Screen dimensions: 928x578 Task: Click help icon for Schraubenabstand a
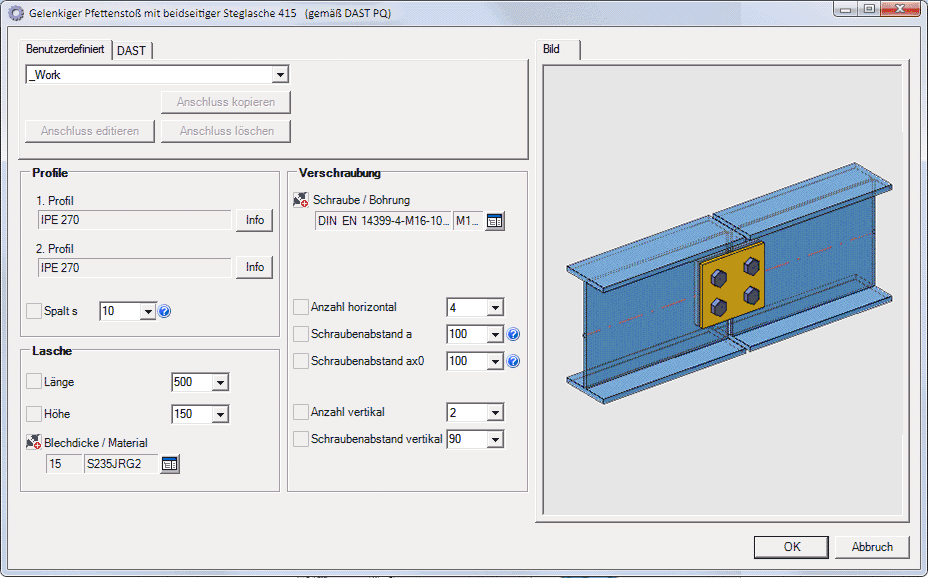coord(513,334)
